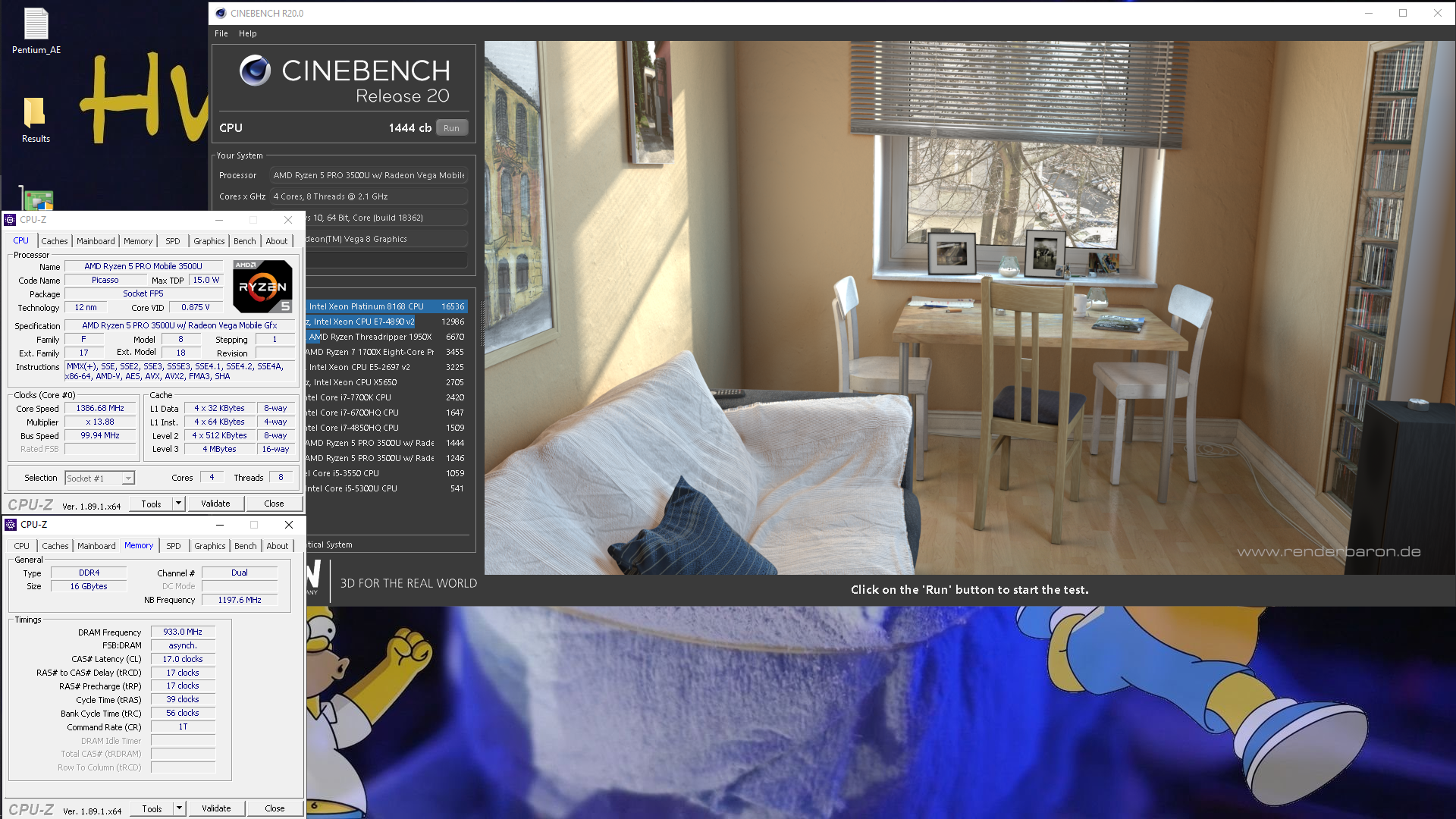1456x819 pixels.
Task: Open the Results desktop folder
Action: (36, 120)
